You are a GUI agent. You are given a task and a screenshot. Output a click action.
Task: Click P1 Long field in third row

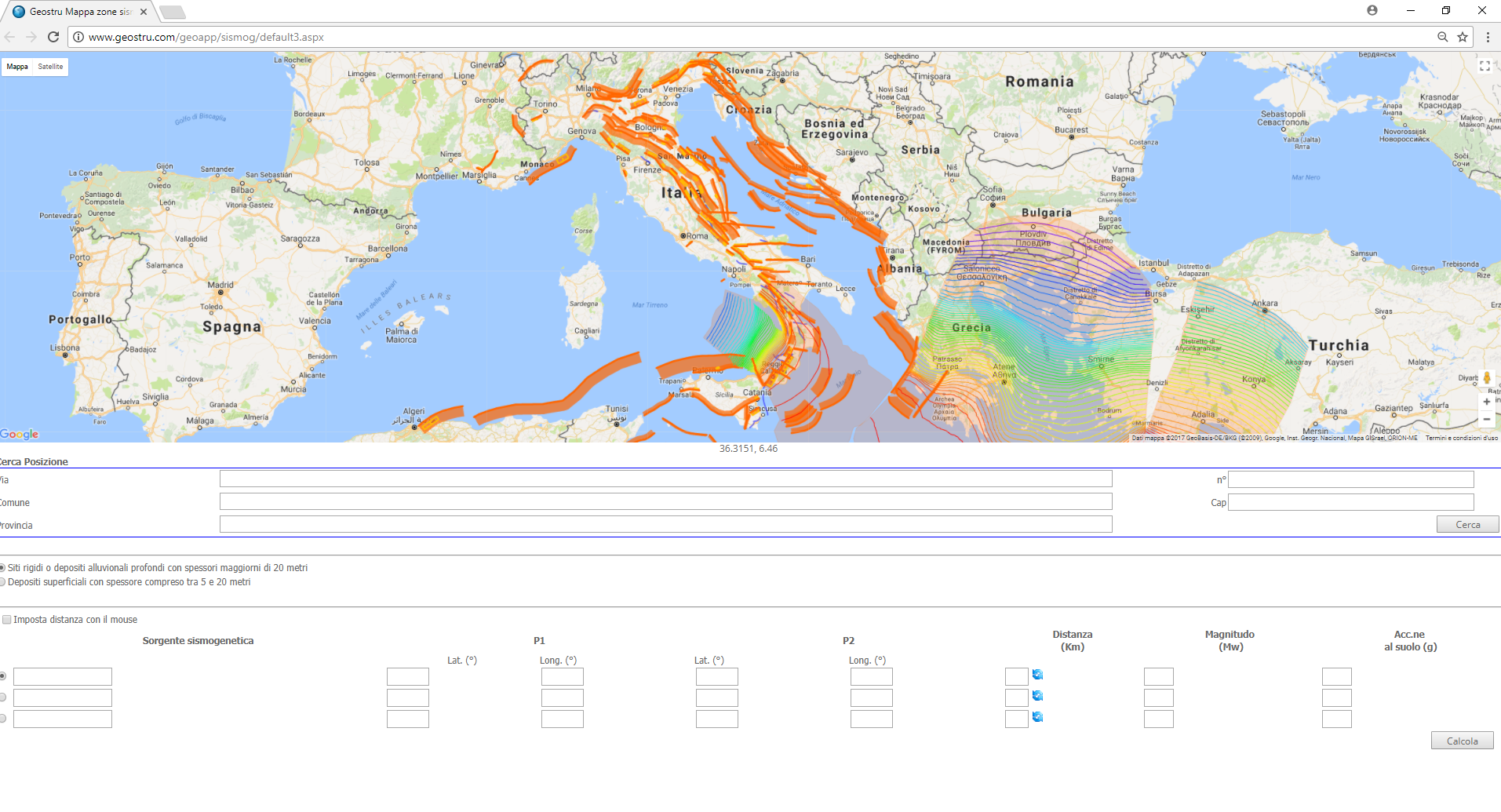point(563,719)
